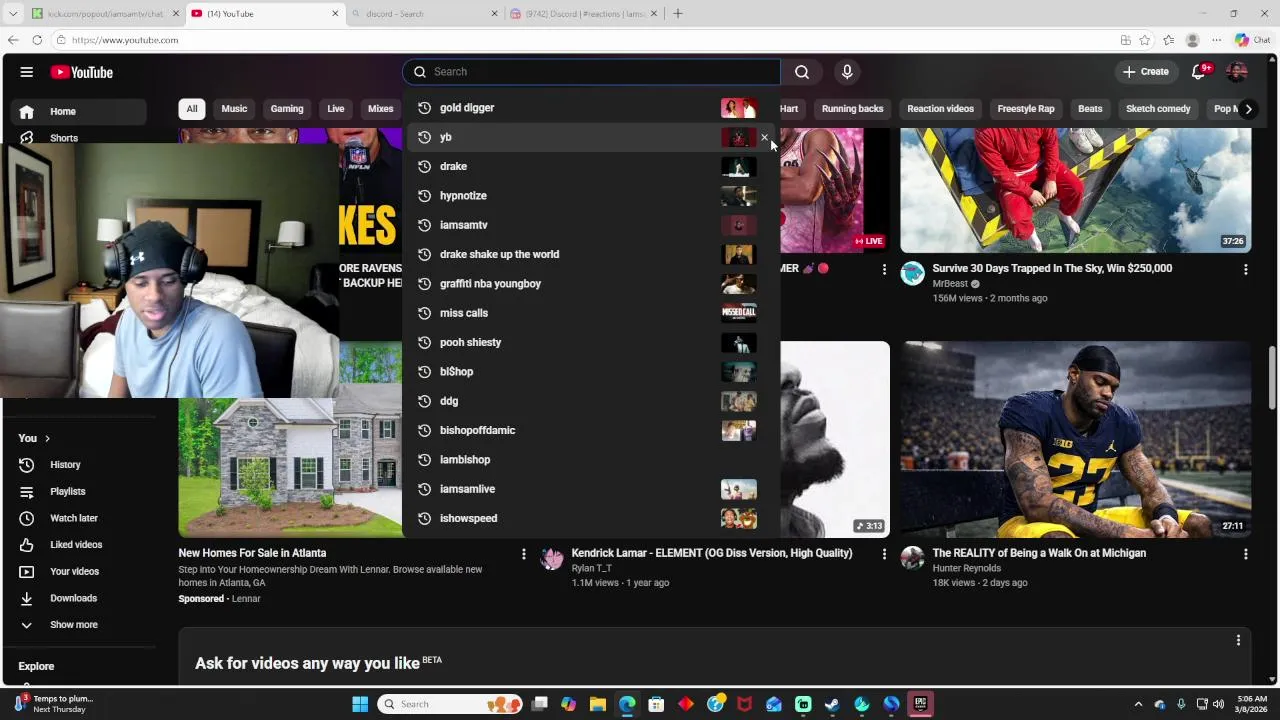Open options for MrBeast video
Viewport: 1280px width, 720px height.
coord(1245,269)
